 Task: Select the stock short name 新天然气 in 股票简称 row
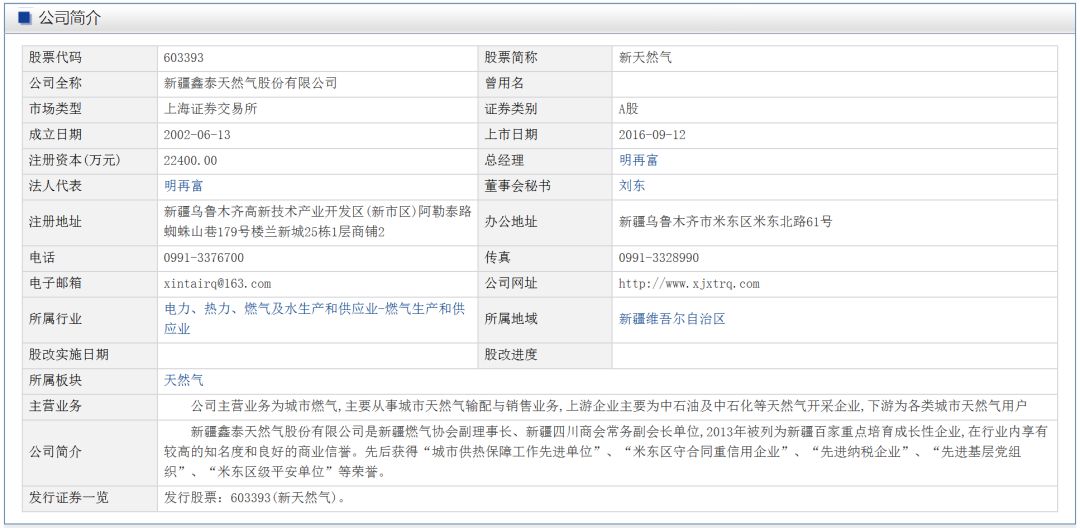pyautogui.click(x=645, y=58)
